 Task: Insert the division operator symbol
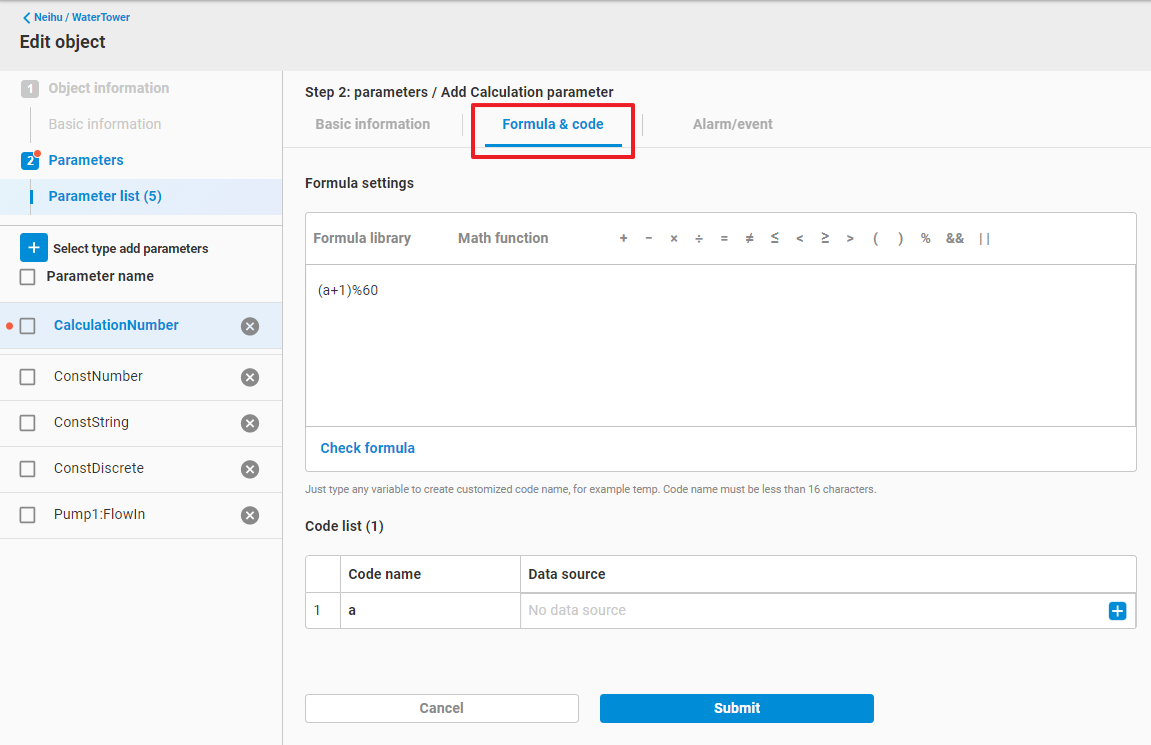(x=699, y=238)
